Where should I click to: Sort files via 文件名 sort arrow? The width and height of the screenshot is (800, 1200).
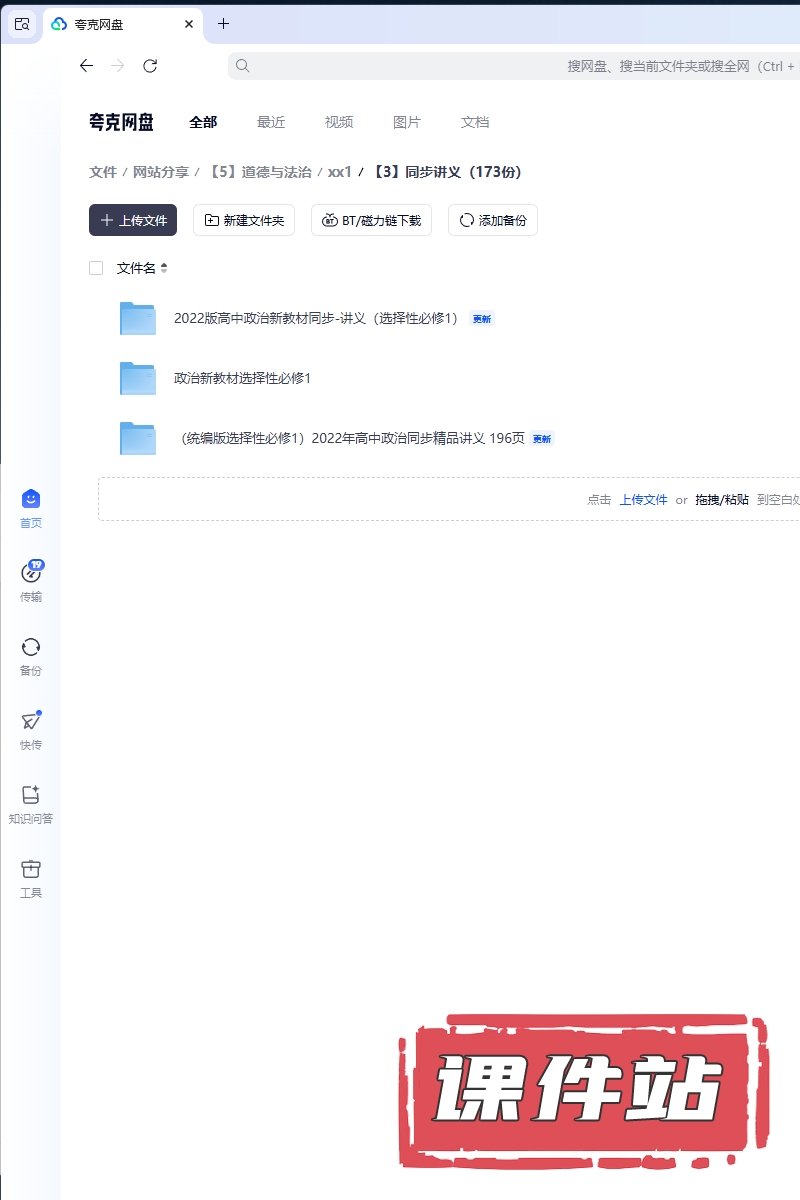click(x=164, y=268)
